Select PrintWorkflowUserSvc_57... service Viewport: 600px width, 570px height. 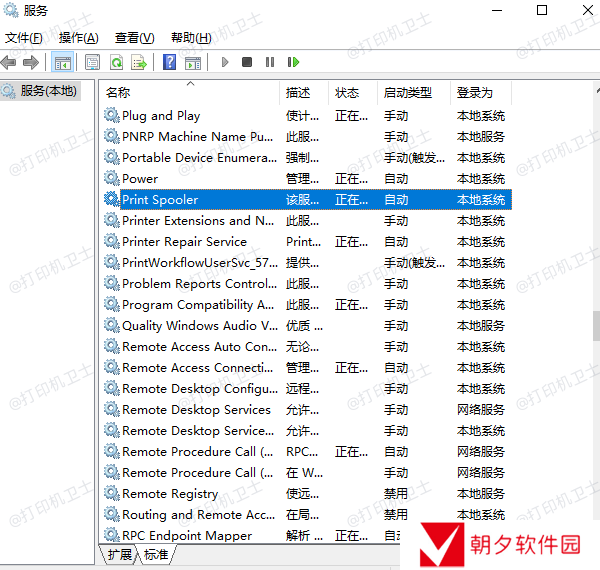tap(200, 263)
